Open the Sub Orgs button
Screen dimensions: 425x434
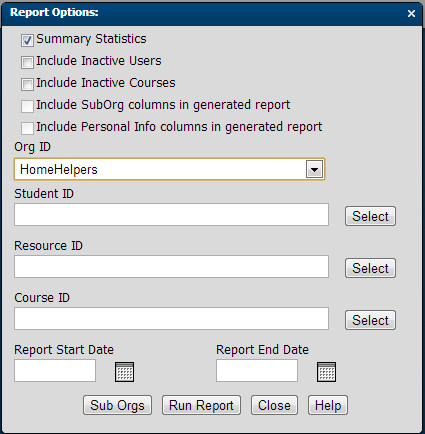tap(117, 405)
